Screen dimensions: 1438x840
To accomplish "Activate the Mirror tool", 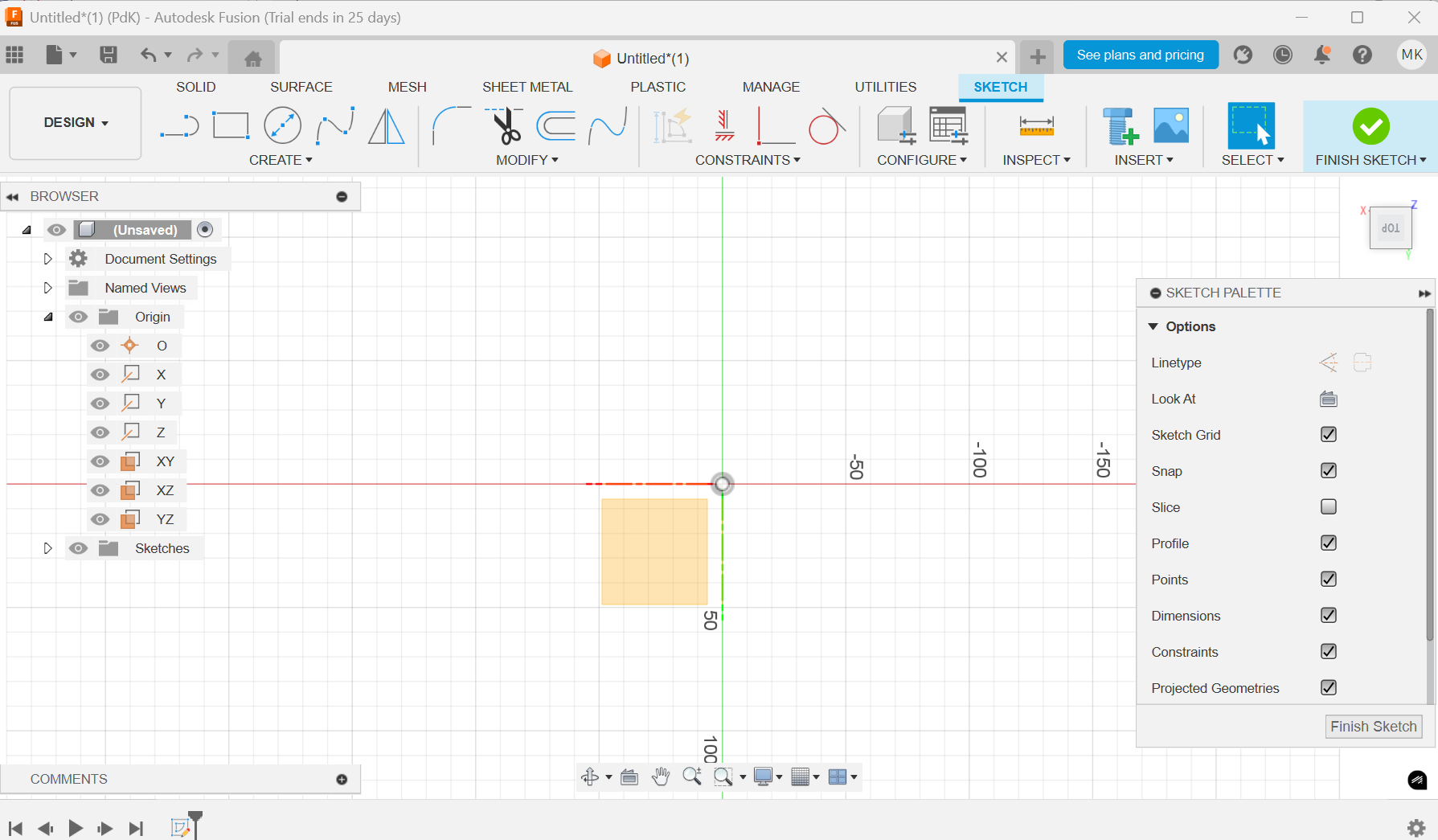I will coord(387,126).
